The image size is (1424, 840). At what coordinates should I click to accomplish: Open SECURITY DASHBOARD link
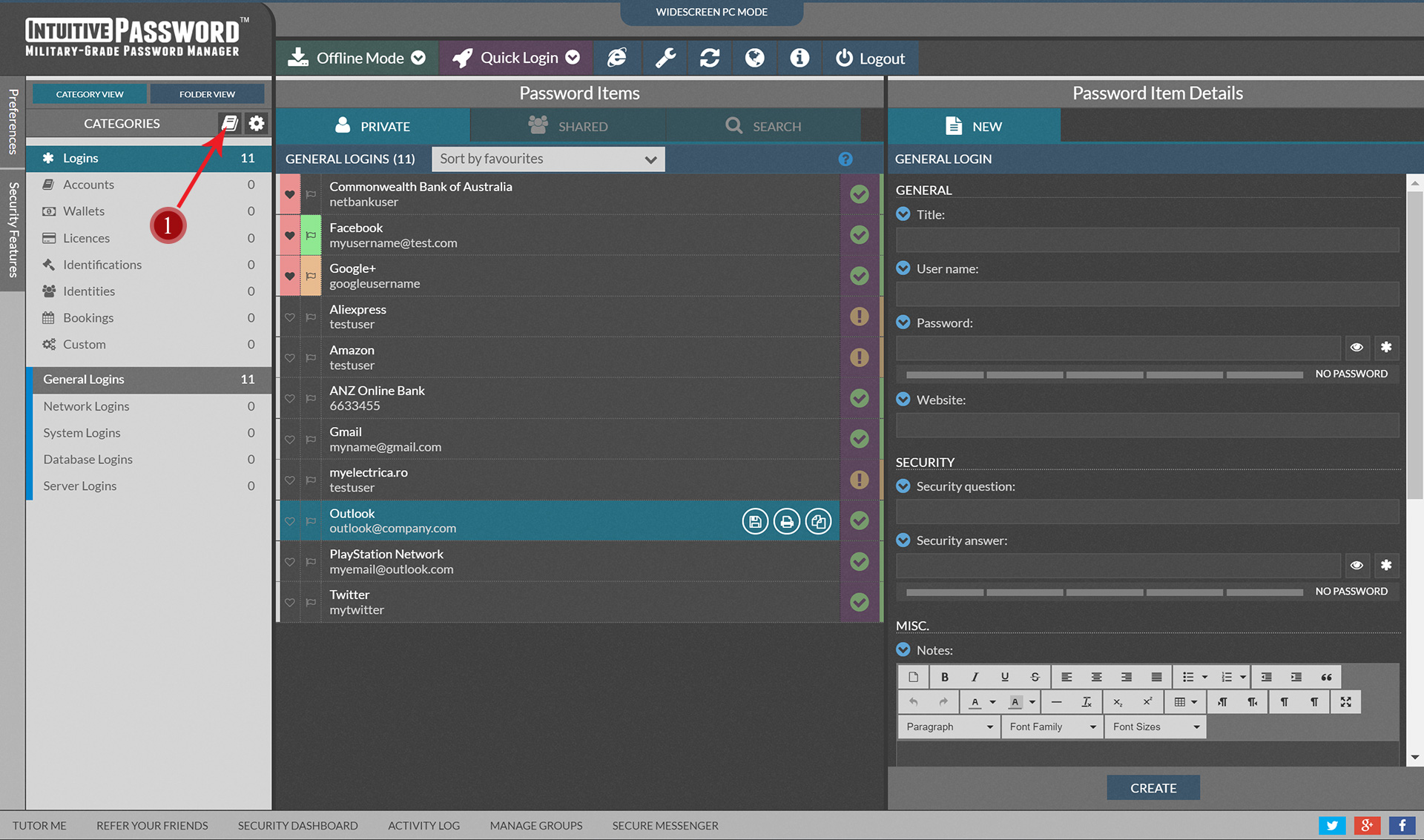pyautogui.click(x=297, y=825)
